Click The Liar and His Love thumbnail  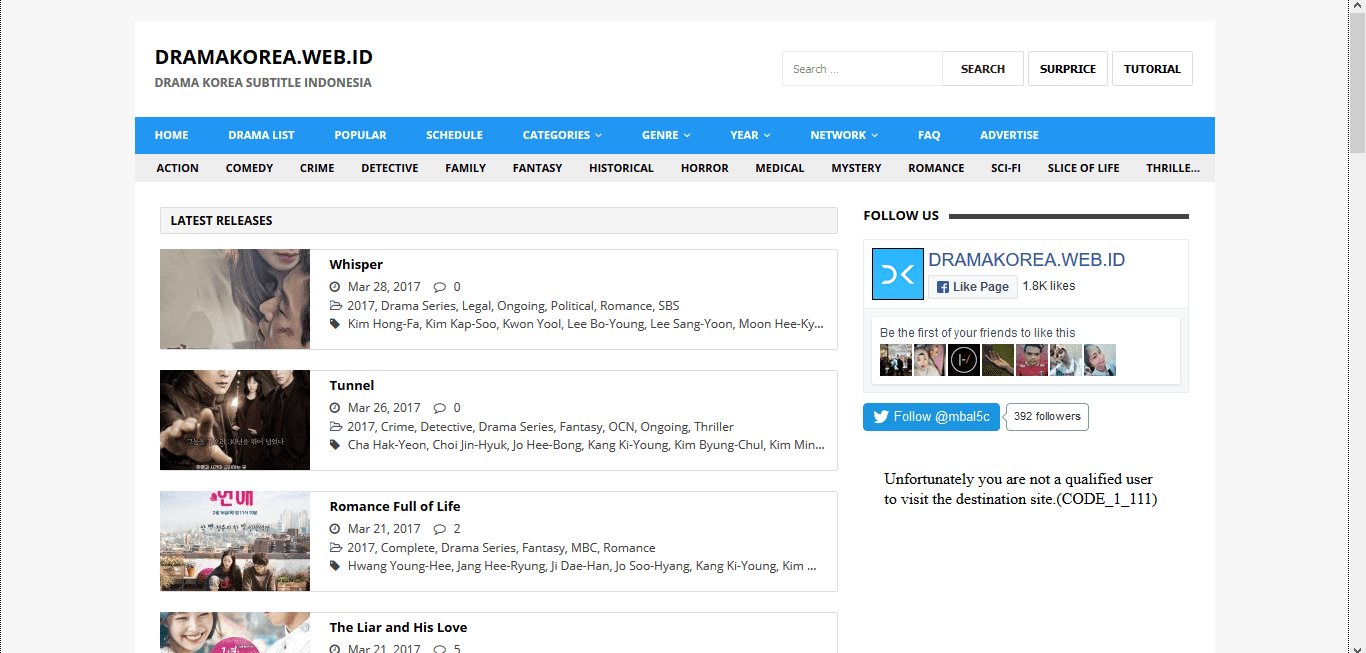tap(235, 632)
